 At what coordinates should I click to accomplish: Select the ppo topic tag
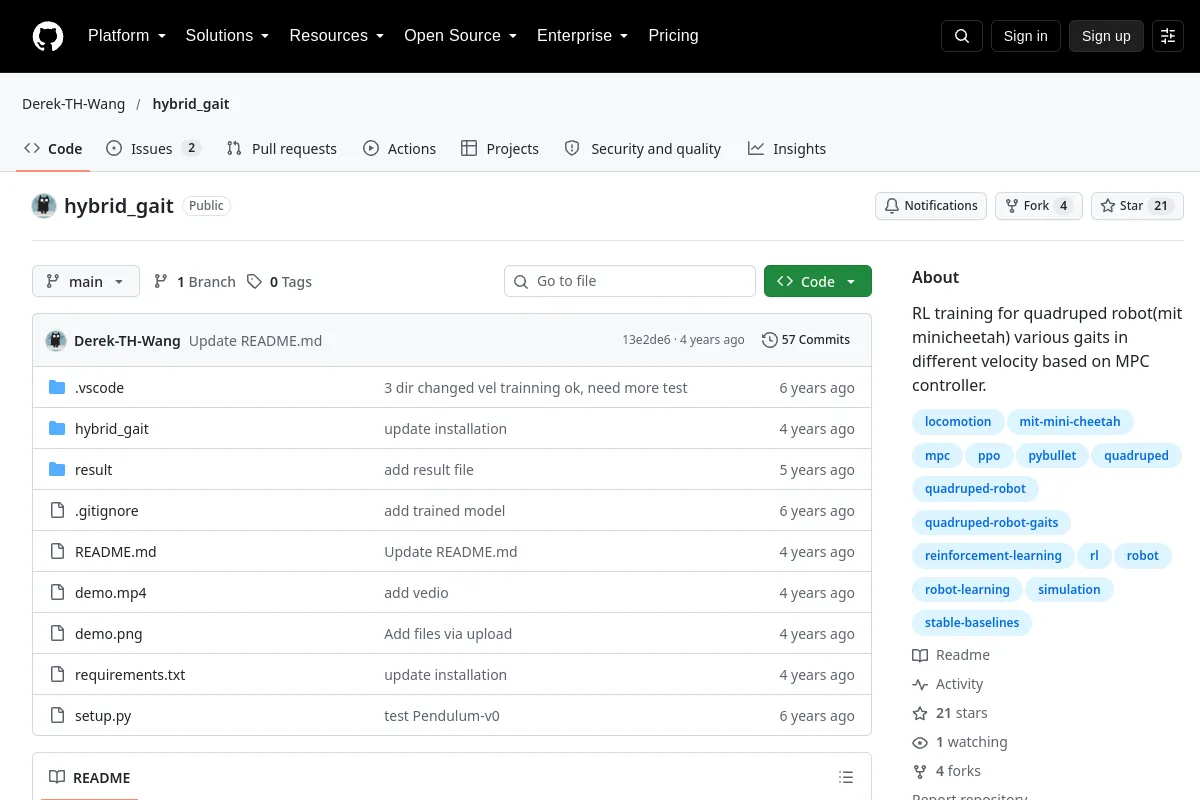click(989, 456)
